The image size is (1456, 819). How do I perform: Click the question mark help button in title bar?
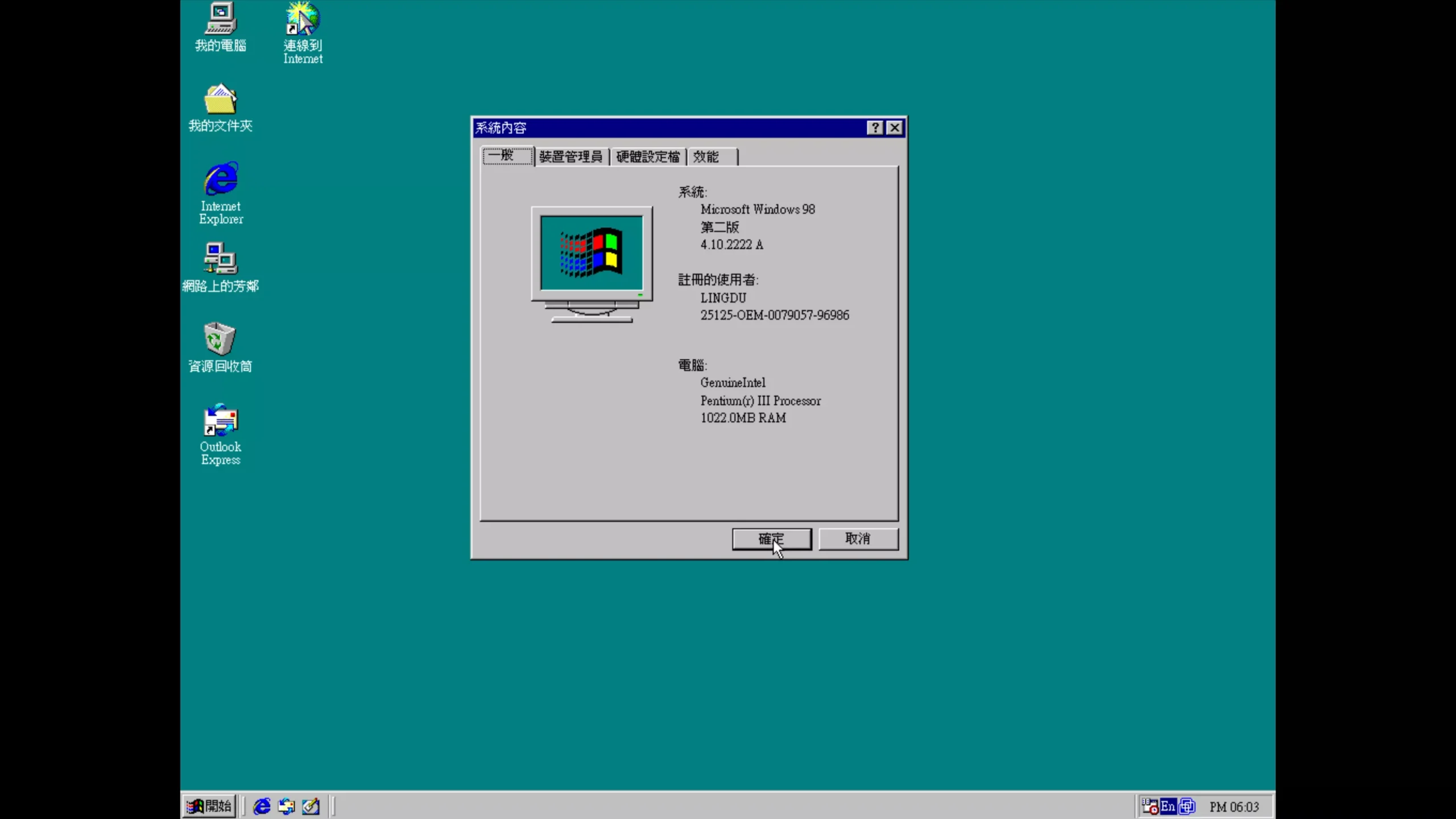[x=875, y=128]
